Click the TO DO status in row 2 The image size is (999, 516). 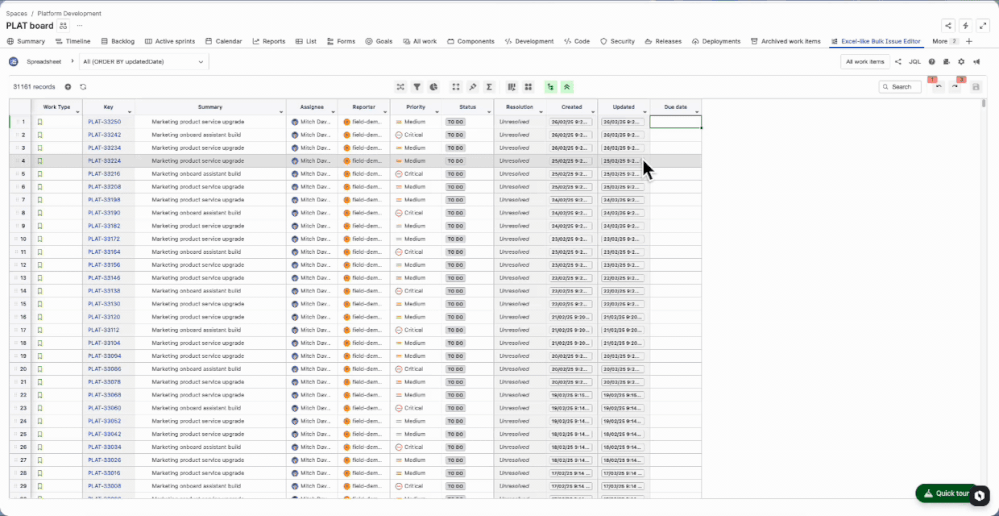coord(455,135)
